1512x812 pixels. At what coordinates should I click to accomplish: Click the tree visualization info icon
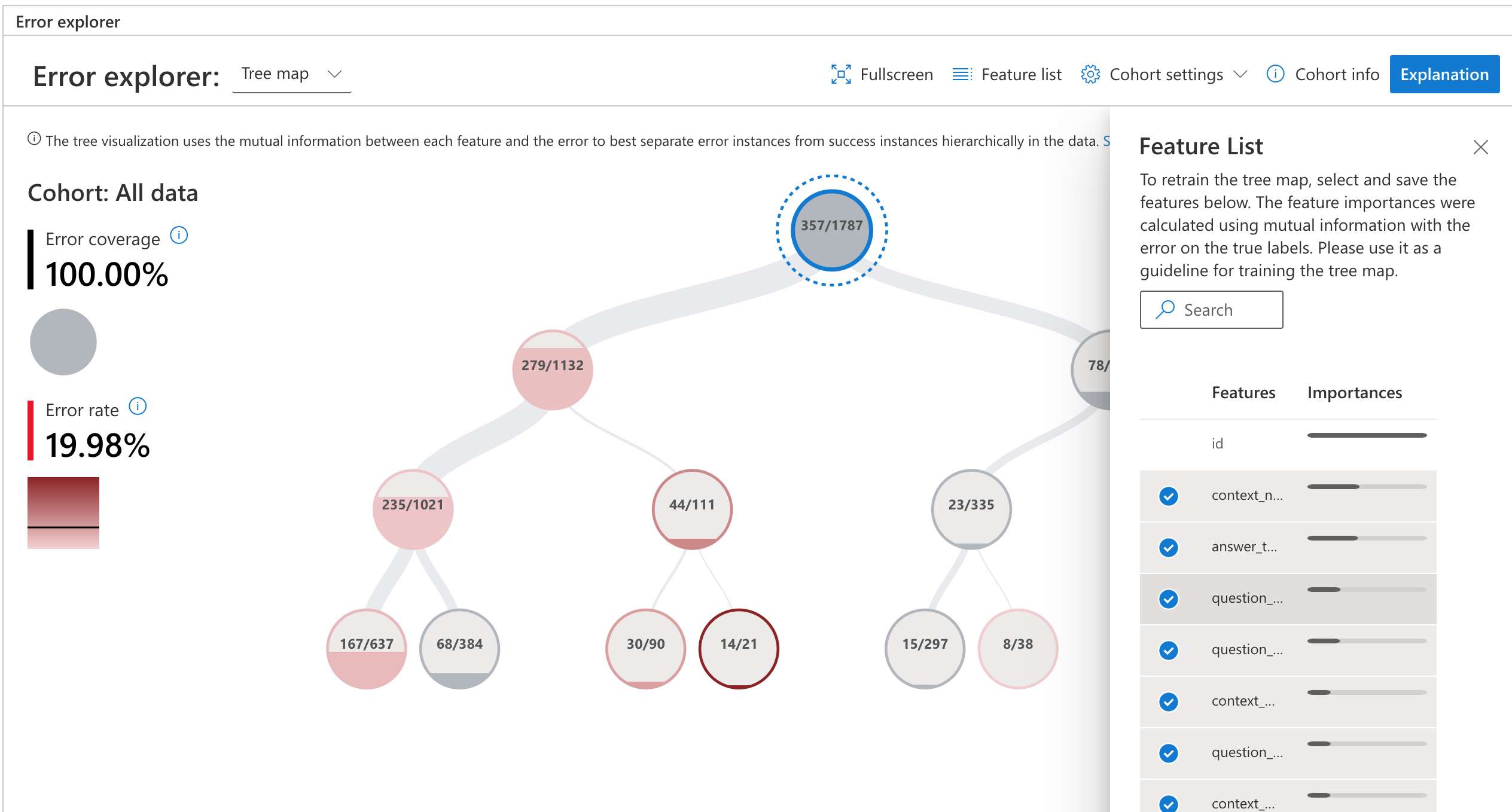(34, 138)
